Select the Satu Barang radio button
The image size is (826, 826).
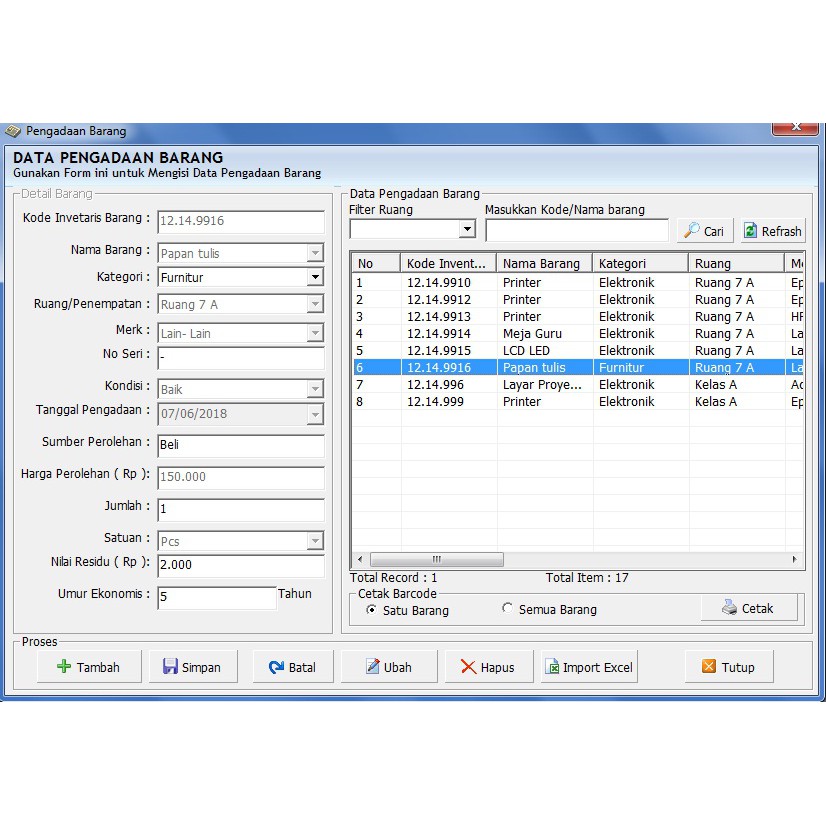coord(371,609)
